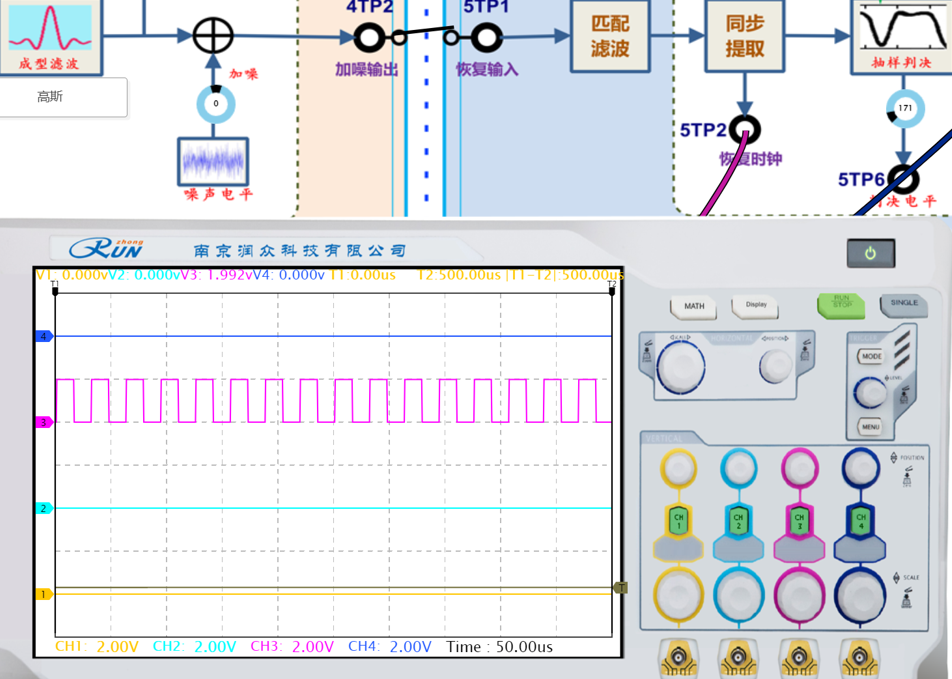Toggle channel CH3 on the oscilloscope
Screen dimensions: 952x679
click(x=799, y=520)
